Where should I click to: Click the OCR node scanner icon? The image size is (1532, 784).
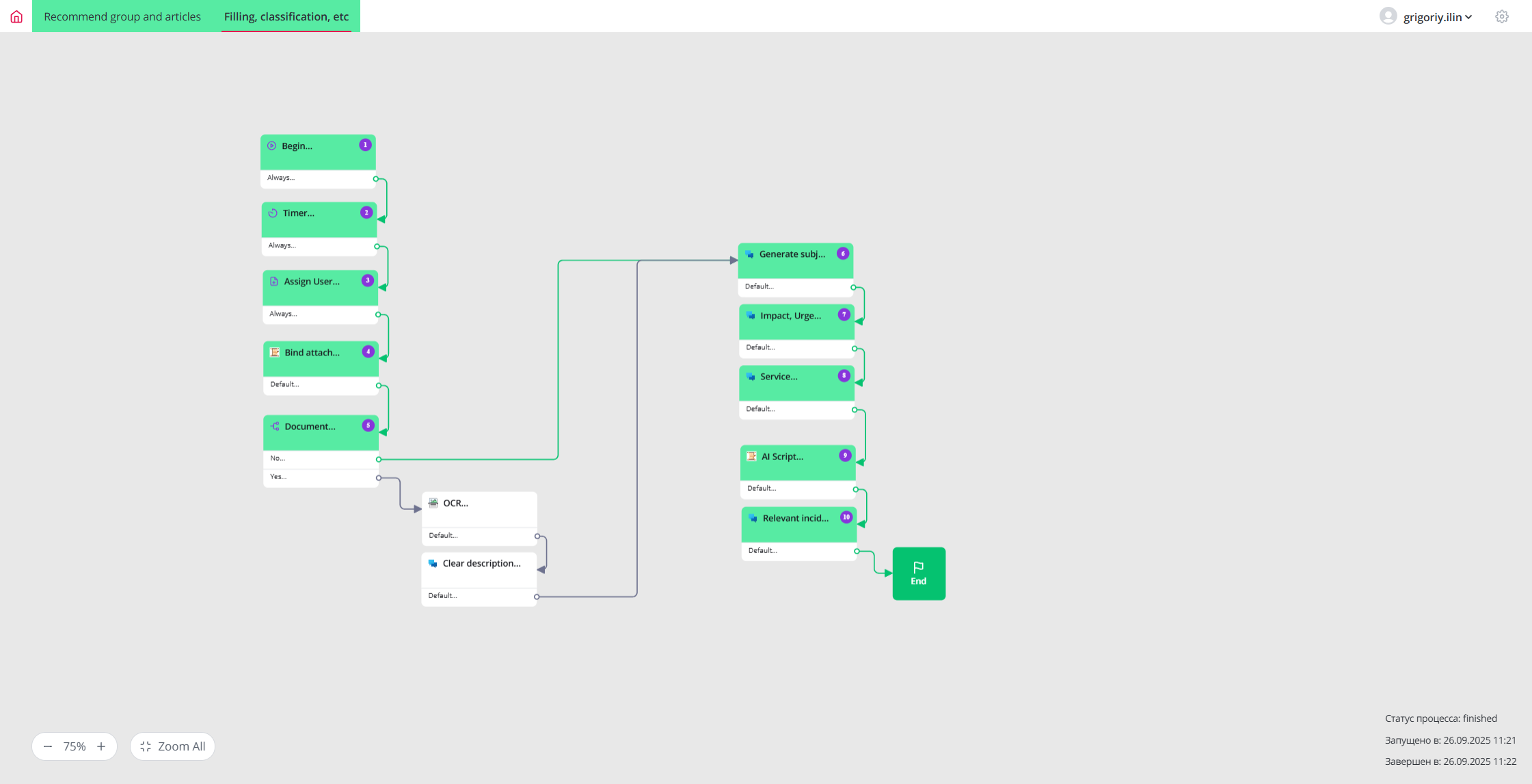[x=433, y=503]
